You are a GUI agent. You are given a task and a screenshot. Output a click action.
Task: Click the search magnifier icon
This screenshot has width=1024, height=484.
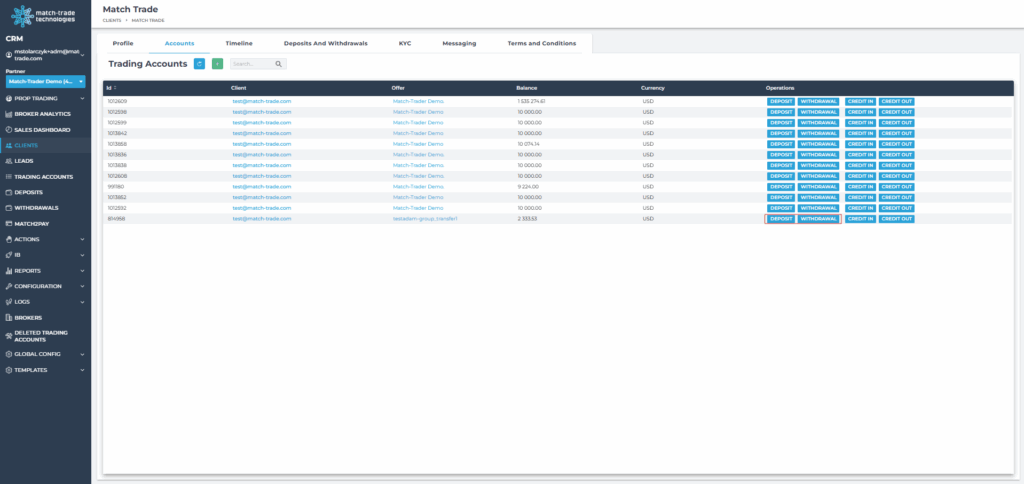279,64
